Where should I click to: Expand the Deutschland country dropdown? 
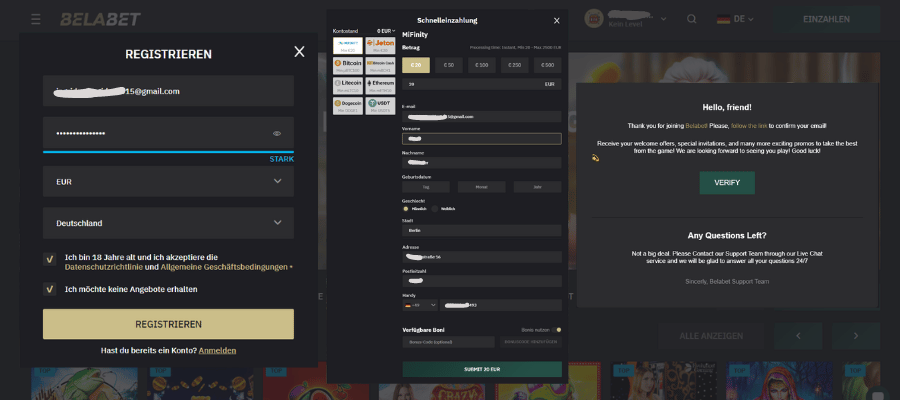tap(168, 223)
